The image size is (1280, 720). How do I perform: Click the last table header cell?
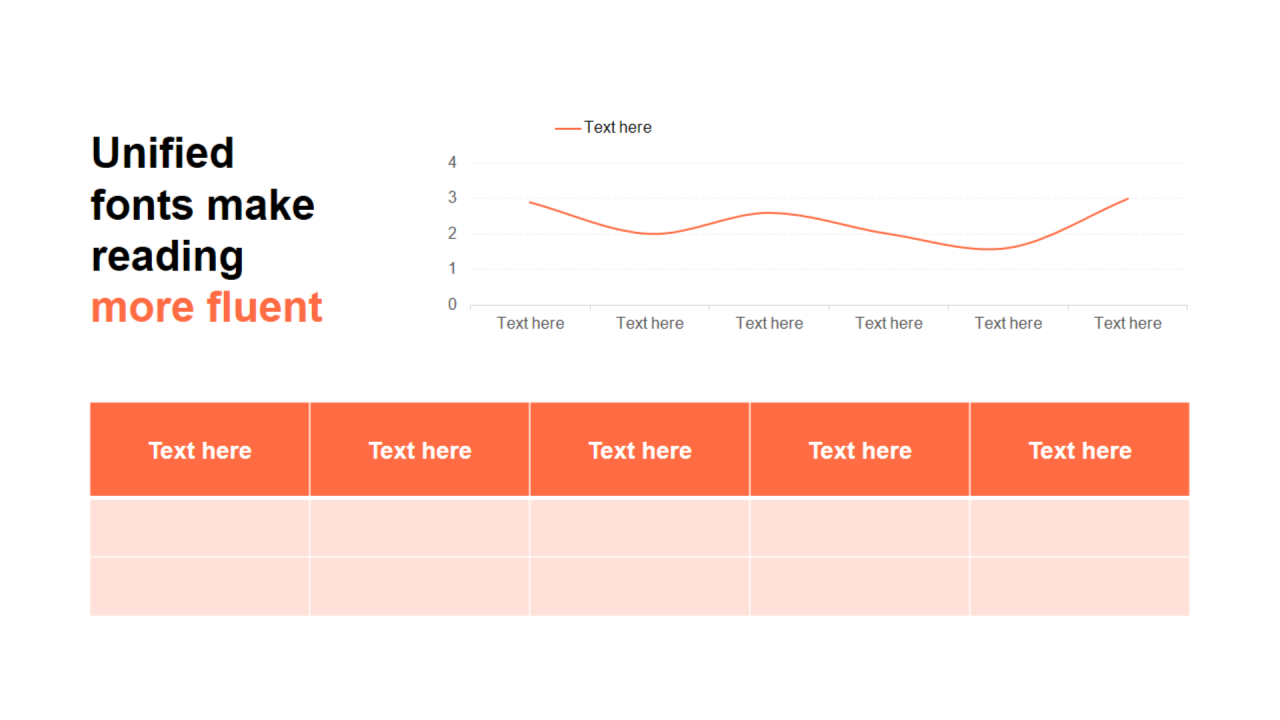click(x=1080, y=450)
